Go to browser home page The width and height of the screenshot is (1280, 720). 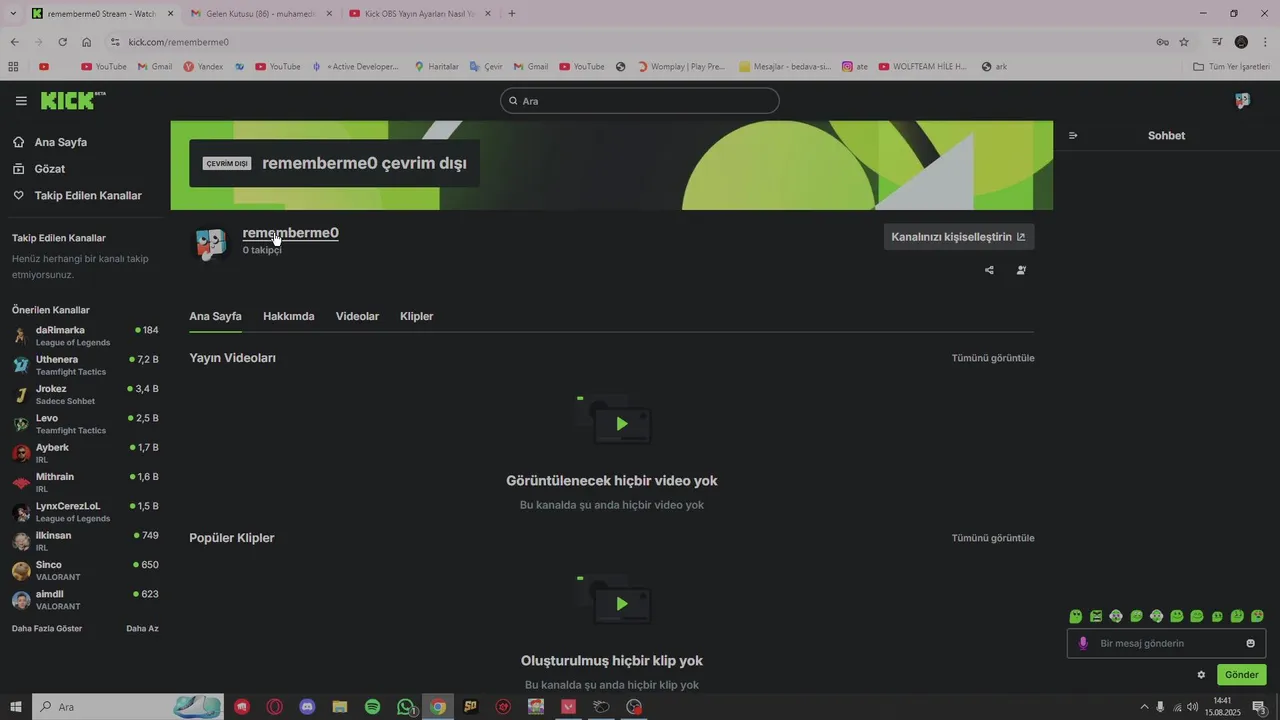(87, 42)
